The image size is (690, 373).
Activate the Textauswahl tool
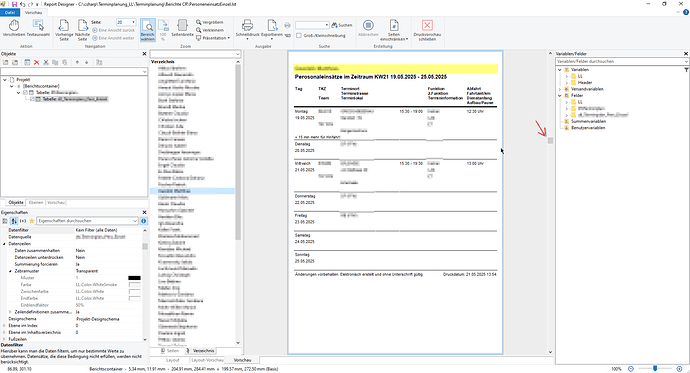38,29
